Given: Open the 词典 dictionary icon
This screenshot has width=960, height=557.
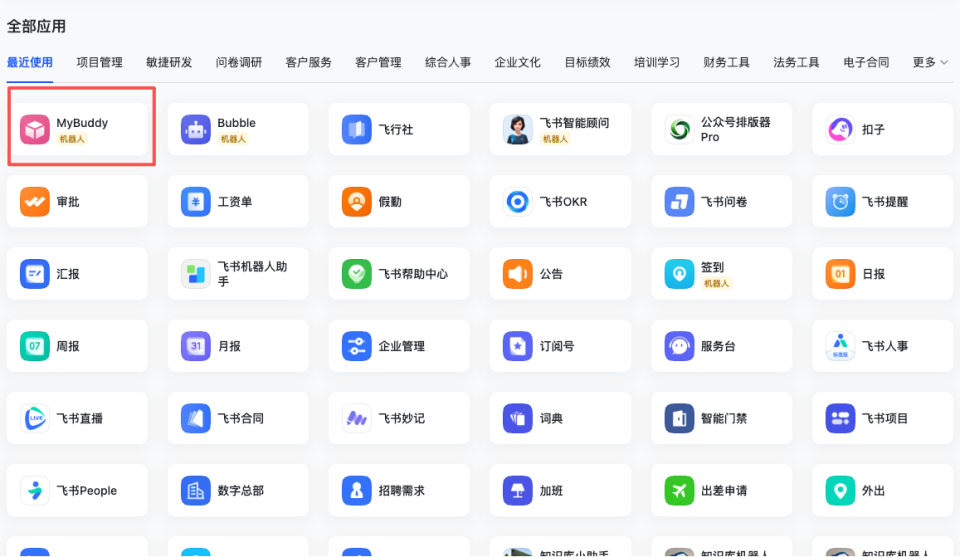Looking at the screenshot, I should [518, 418].
